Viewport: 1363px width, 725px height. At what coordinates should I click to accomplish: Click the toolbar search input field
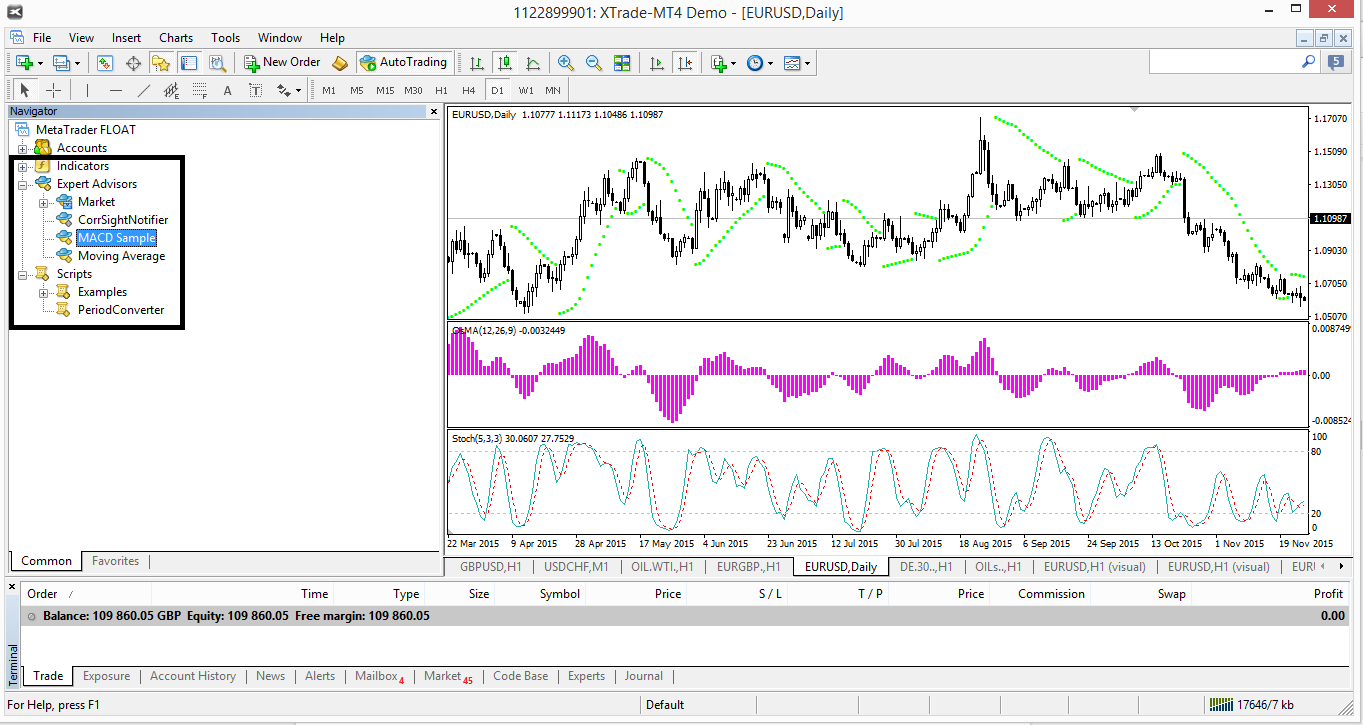tap(1225, 62)
